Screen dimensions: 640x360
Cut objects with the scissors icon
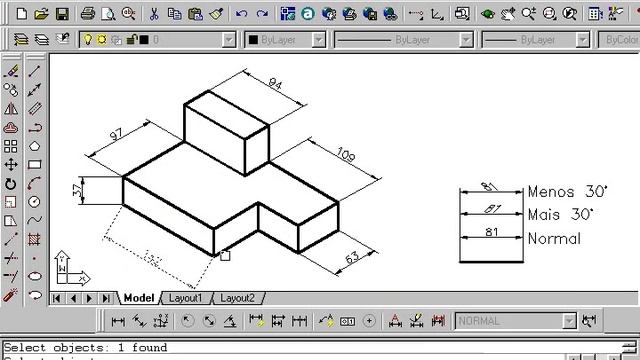(154, 14)
